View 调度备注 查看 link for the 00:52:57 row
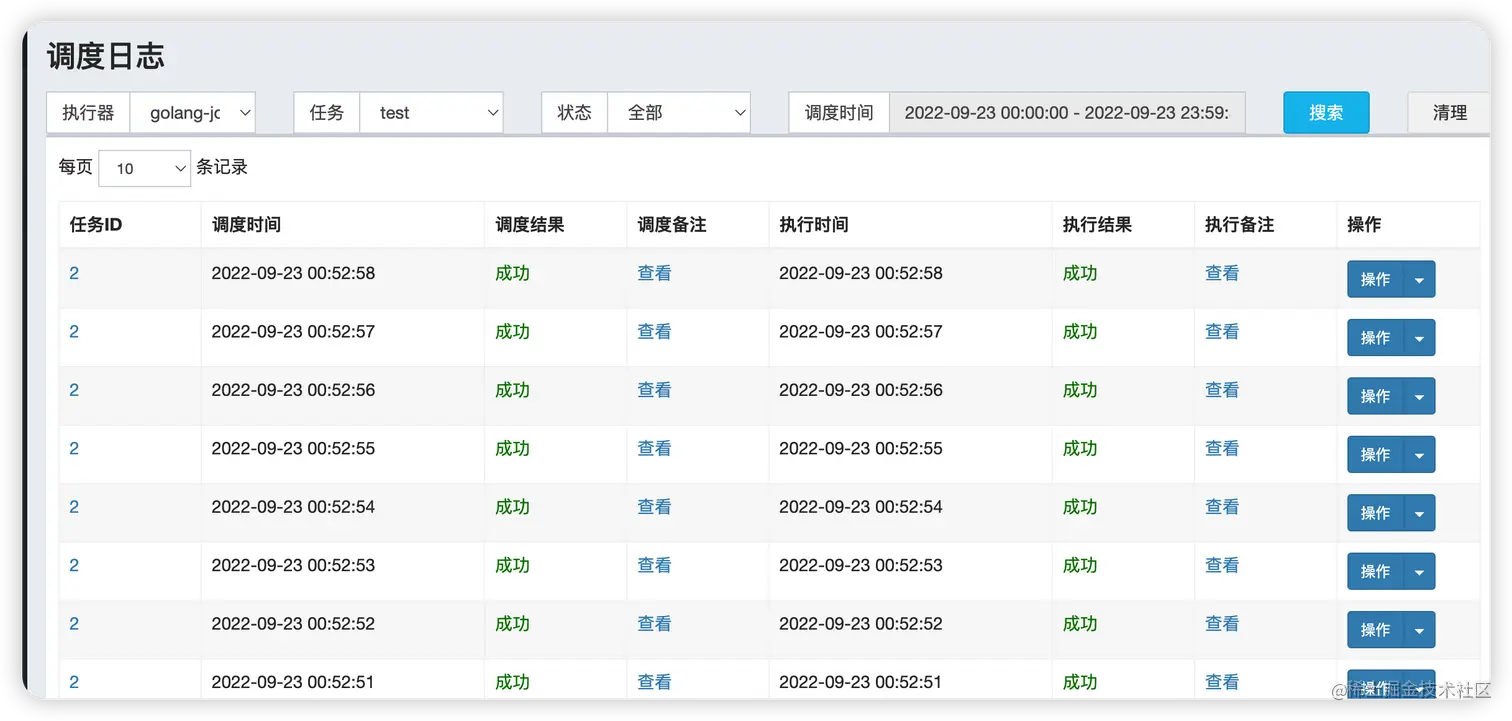 coord(654,332)
